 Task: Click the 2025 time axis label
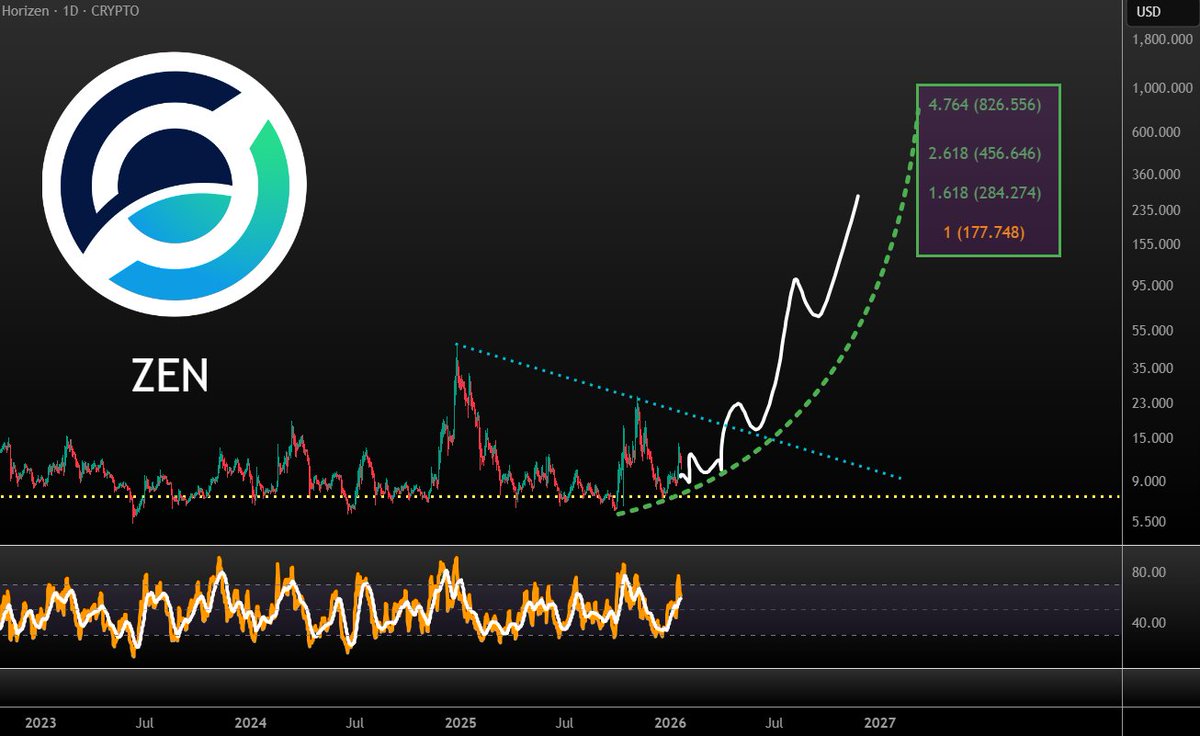click(x=461, y=722)
